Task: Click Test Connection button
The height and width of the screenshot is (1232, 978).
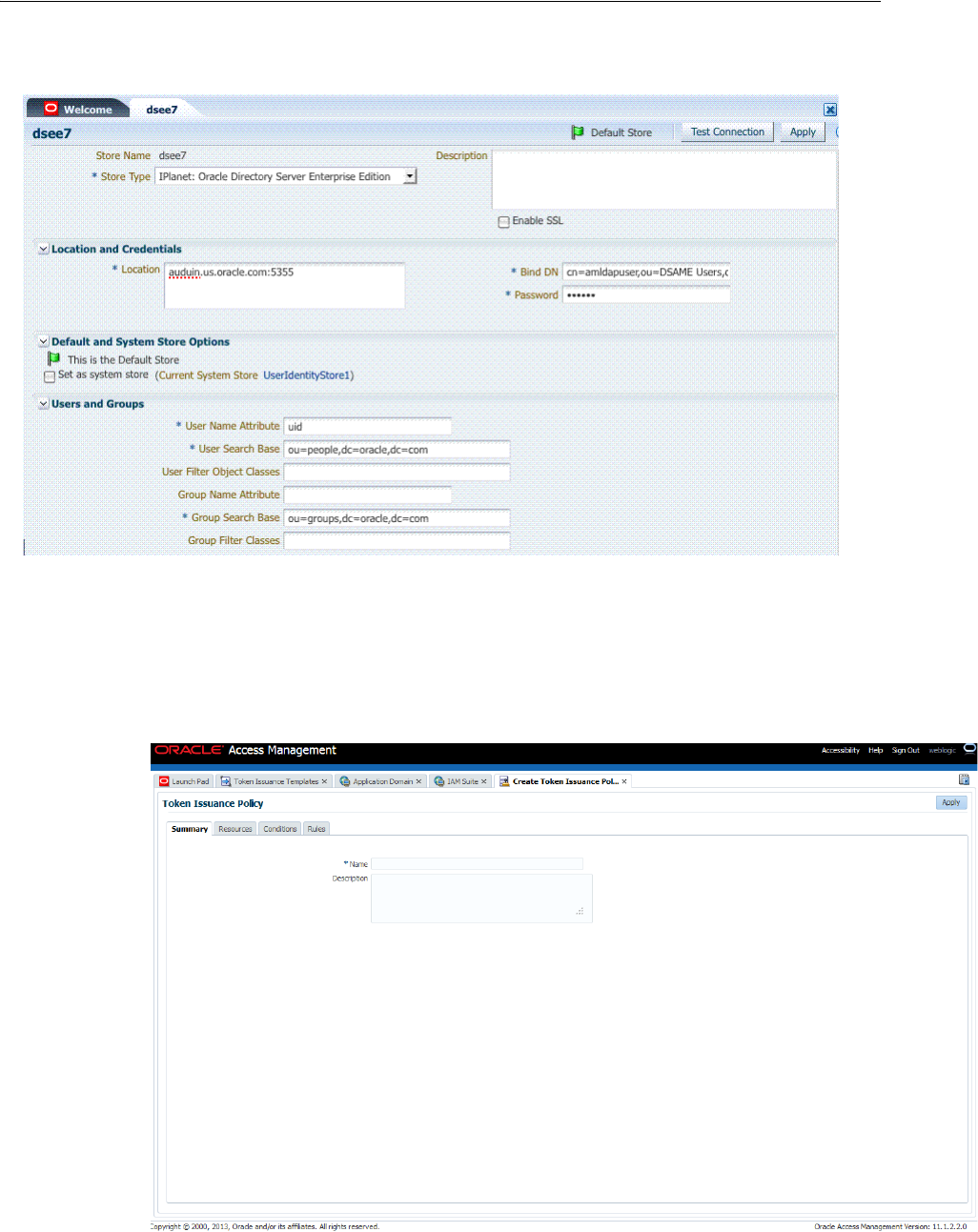Action: click(727, 132)
